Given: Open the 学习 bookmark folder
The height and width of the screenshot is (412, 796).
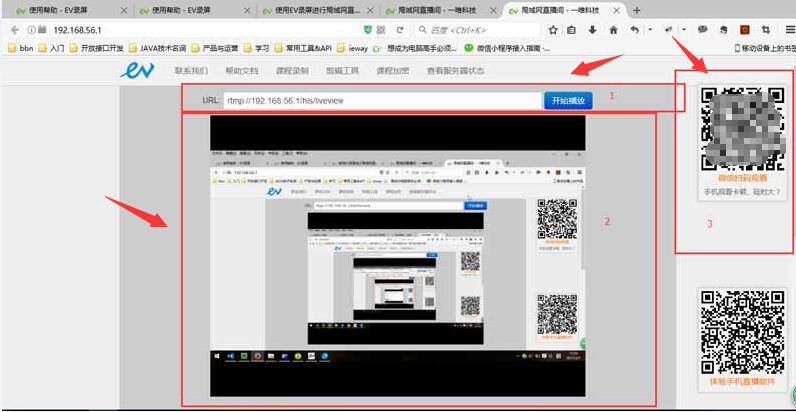Looking at the screenshot, I should tap(256, 49).
